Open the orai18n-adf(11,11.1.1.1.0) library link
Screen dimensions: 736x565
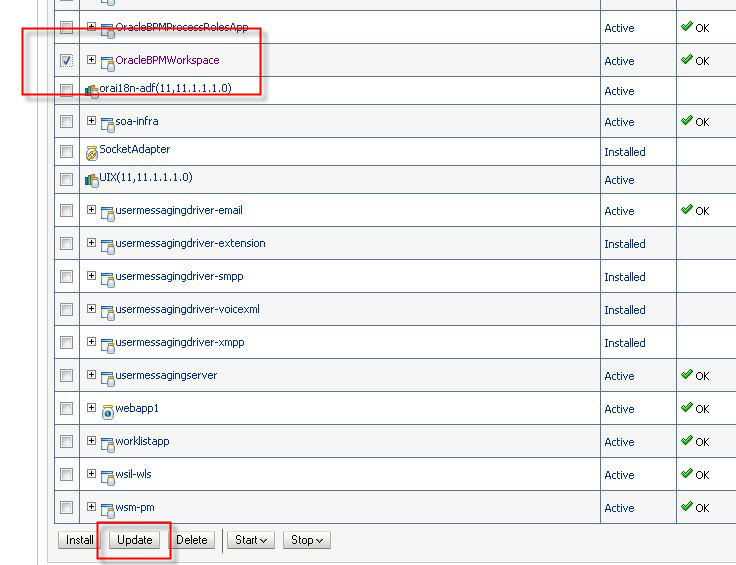[166, 88]
